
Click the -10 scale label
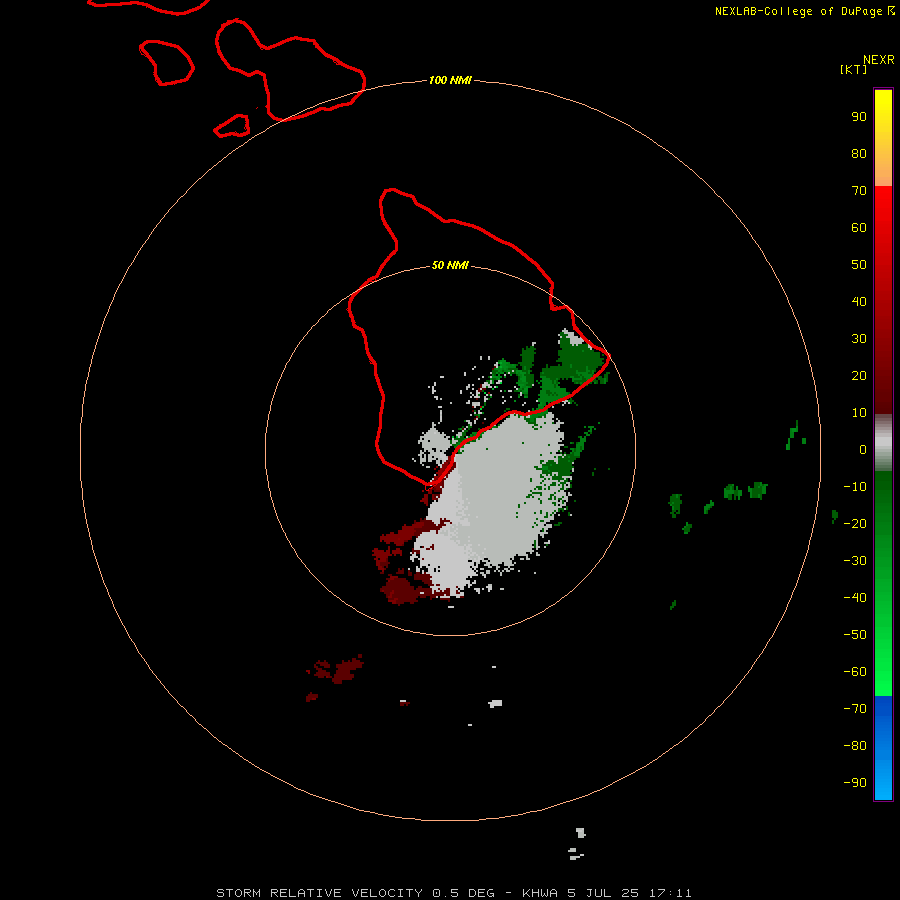click(x=855, y=487)
